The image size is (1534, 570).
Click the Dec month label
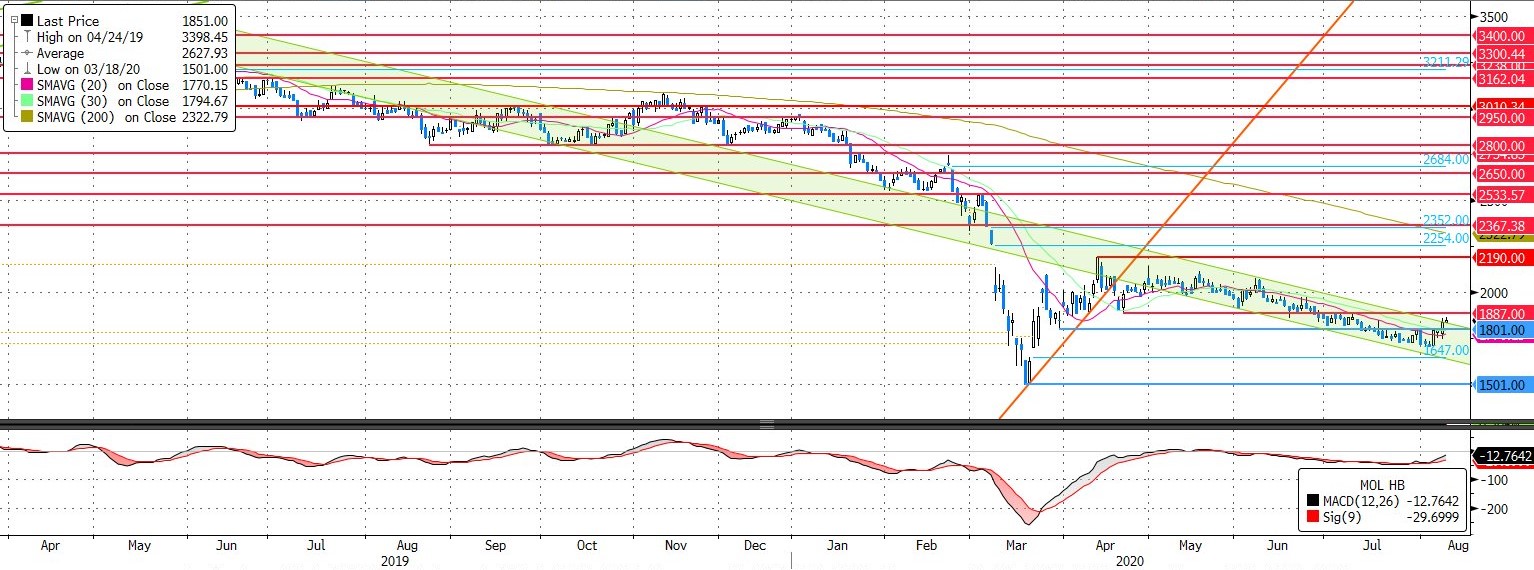point(755,545)
